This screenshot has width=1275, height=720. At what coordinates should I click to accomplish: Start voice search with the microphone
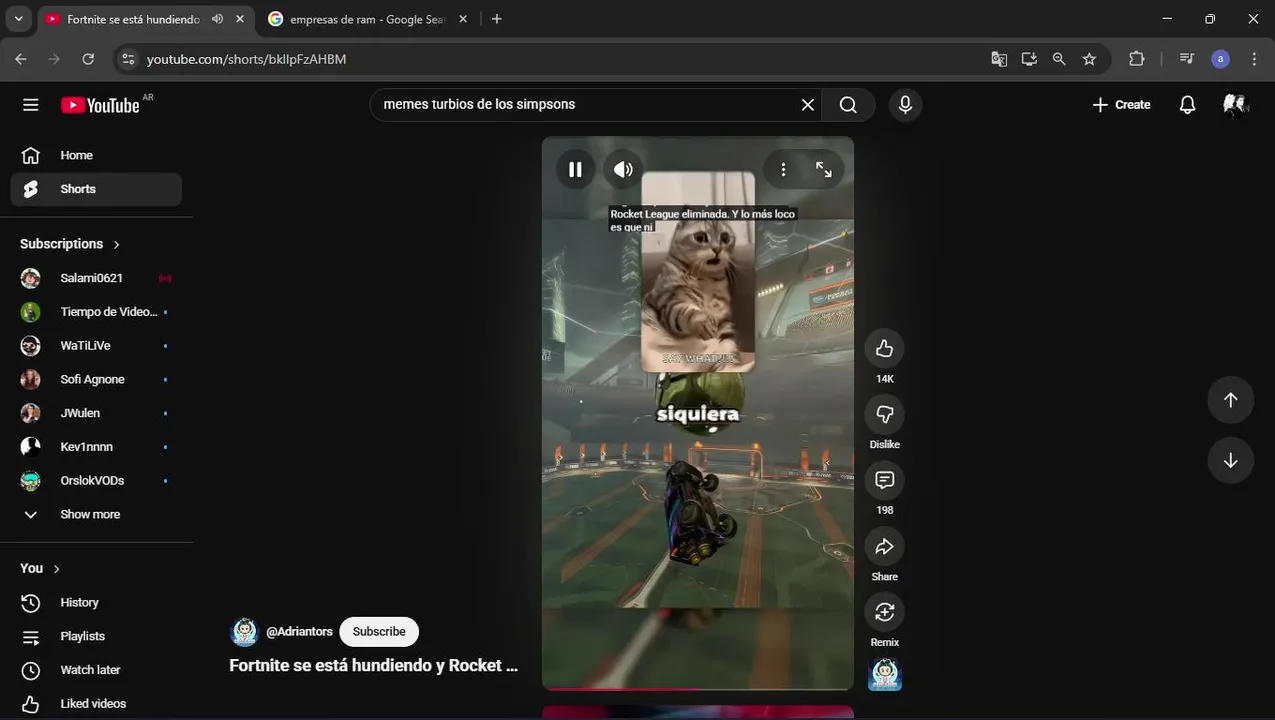(x=905, y=105)
